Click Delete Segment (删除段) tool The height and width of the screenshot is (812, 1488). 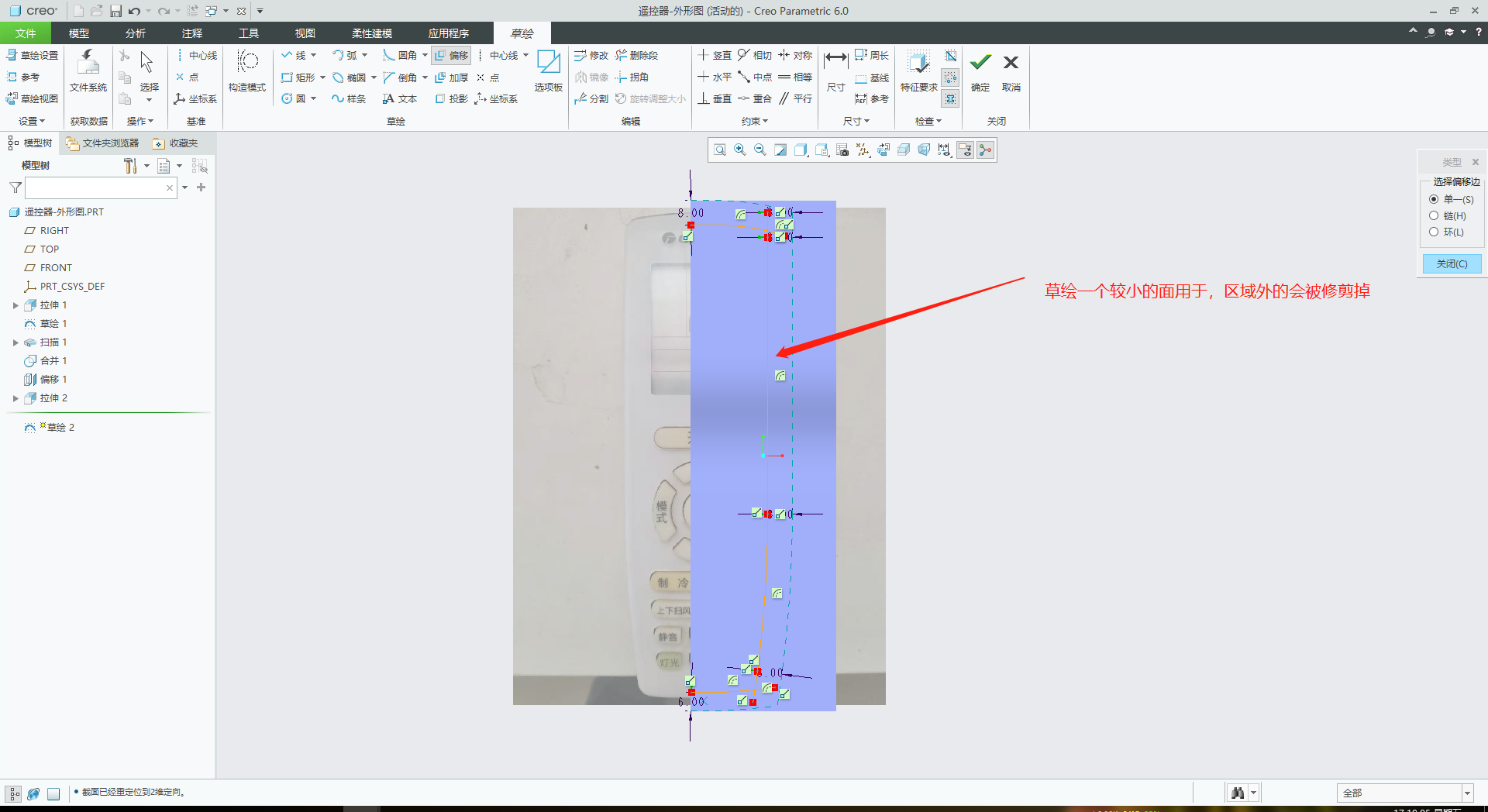click(637, 56)
